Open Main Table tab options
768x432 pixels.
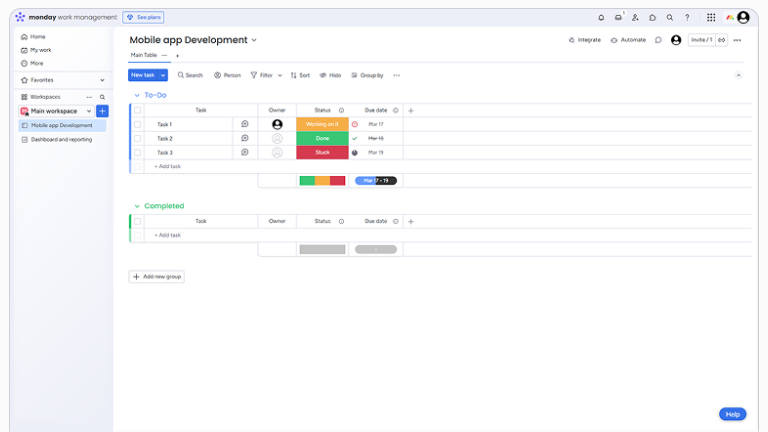coord(164,55)
